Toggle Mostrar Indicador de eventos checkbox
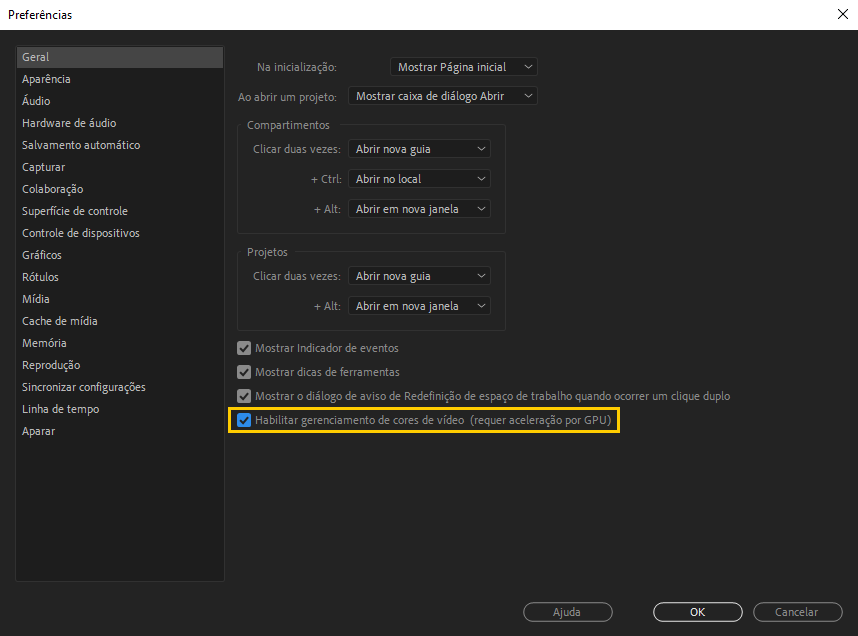Image resolution: width=858 pixels, height=636 pixels. 243,348
